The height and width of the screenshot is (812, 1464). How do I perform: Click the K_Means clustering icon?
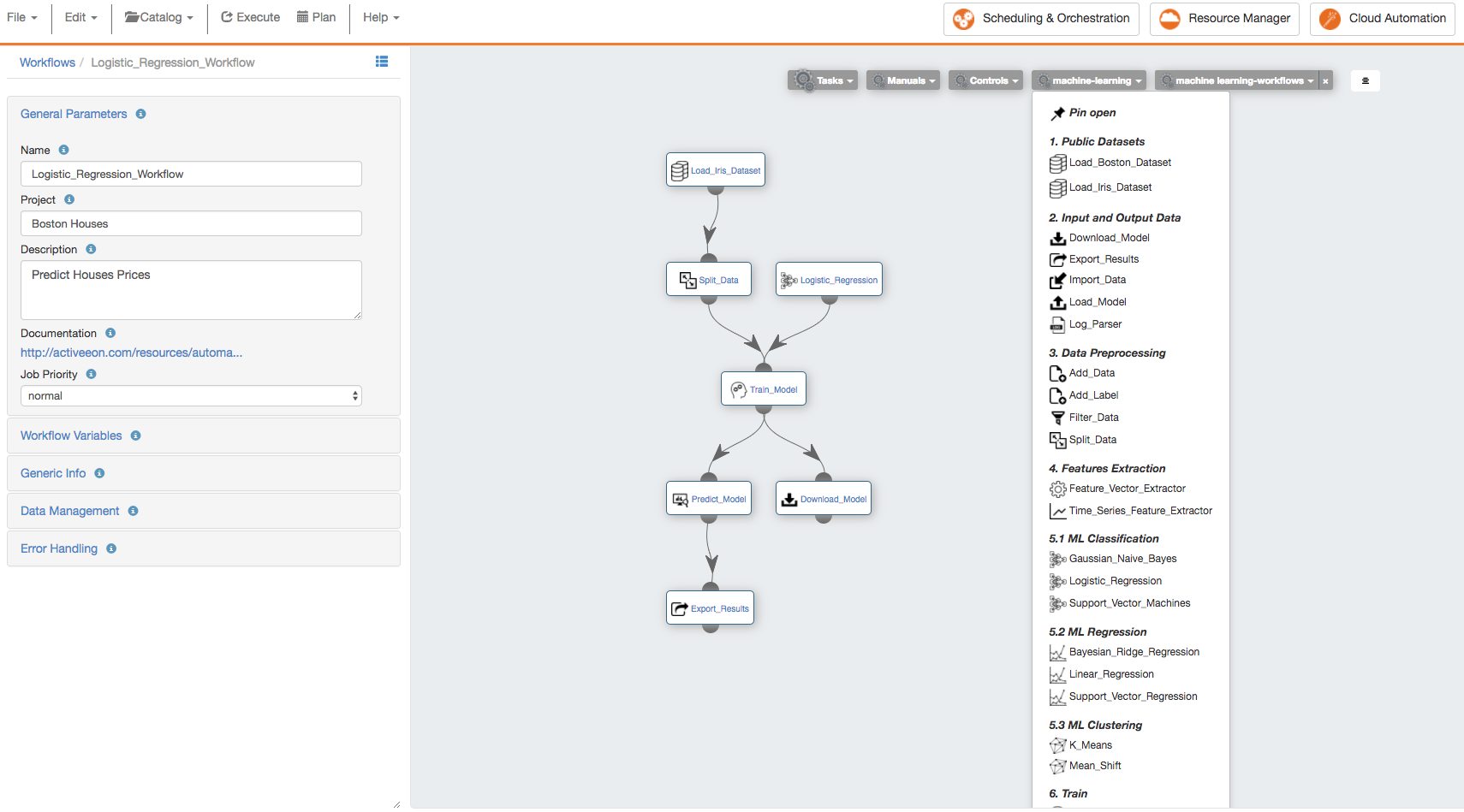point(1058,745)
